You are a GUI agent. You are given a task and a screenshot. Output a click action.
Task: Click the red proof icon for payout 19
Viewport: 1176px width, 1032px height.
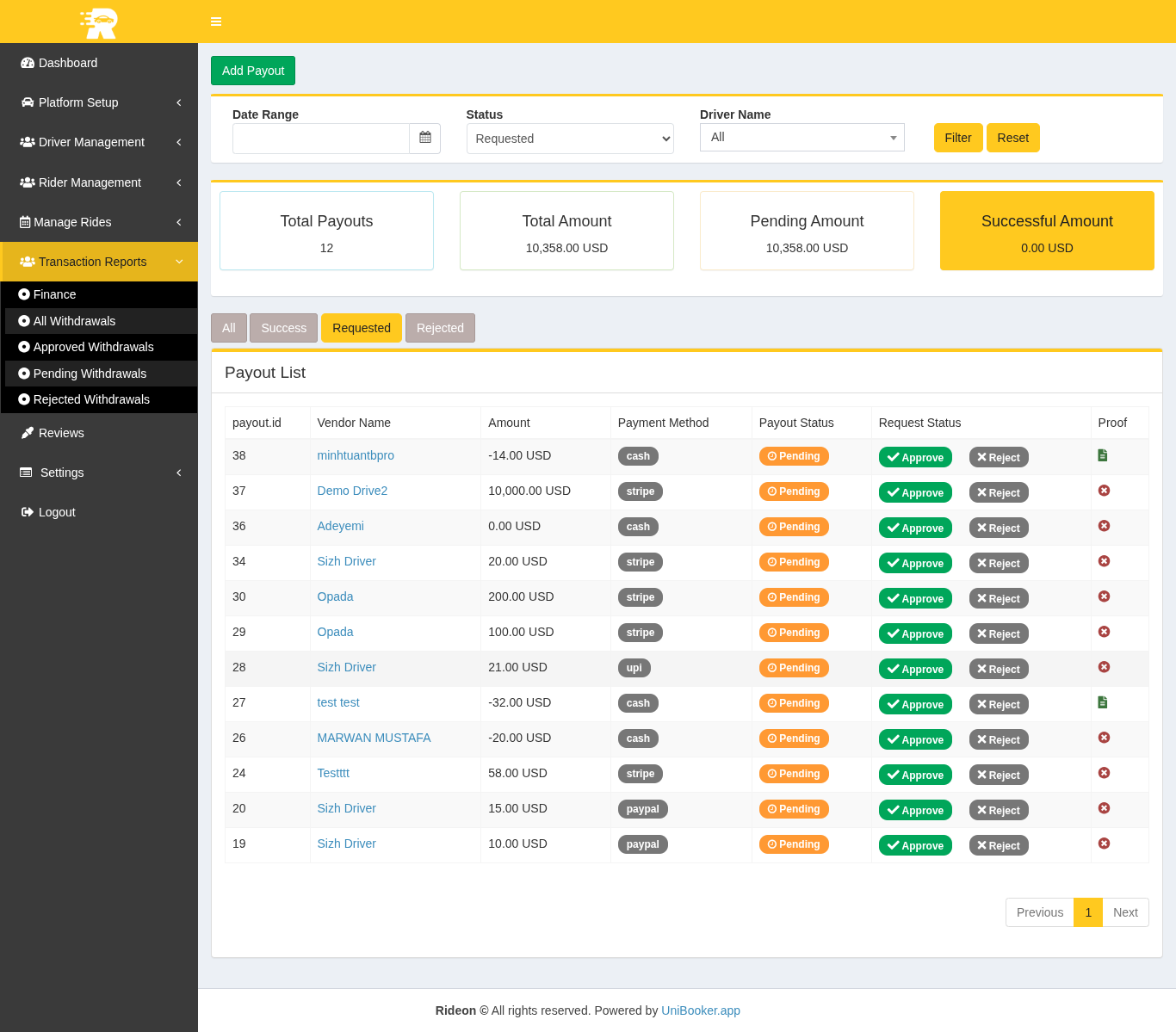pyautogui.click(x=1104, y=844)
